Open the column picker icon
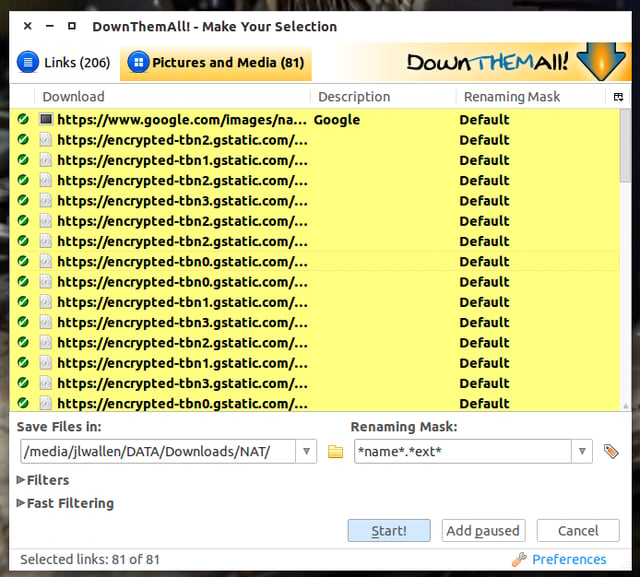The height and width of the screenshot is (577, 640). pyautogui.click(x=618, y=97)
